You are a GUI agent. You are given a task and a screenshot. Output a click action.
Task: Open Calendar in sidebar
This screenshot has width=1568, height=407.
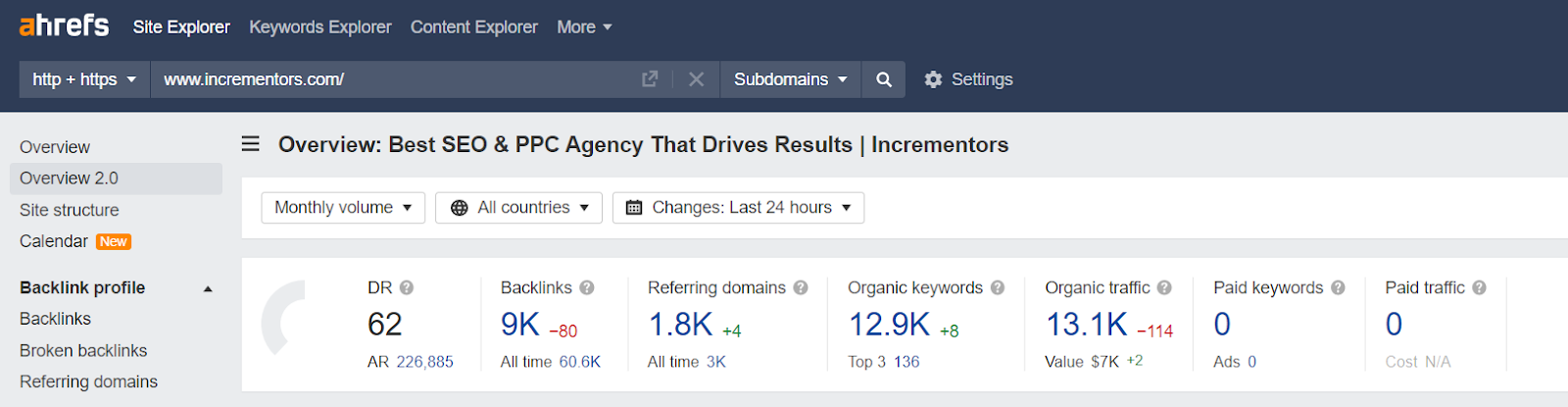[54, 241]
